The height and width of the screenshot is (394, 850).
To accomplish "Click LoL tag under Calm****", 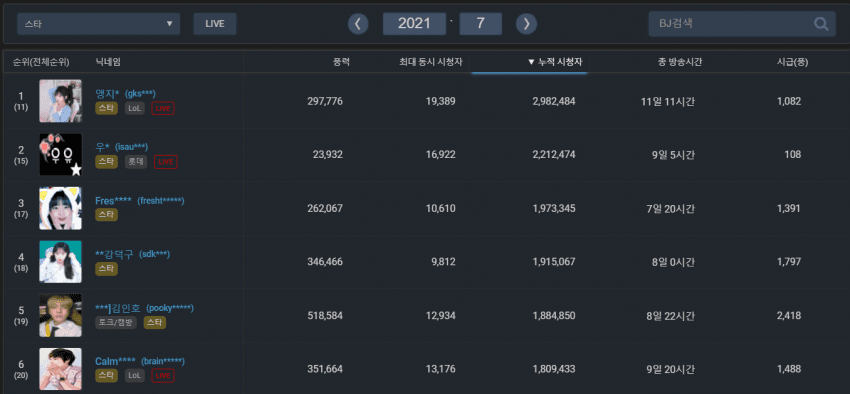I will (134, 376).
